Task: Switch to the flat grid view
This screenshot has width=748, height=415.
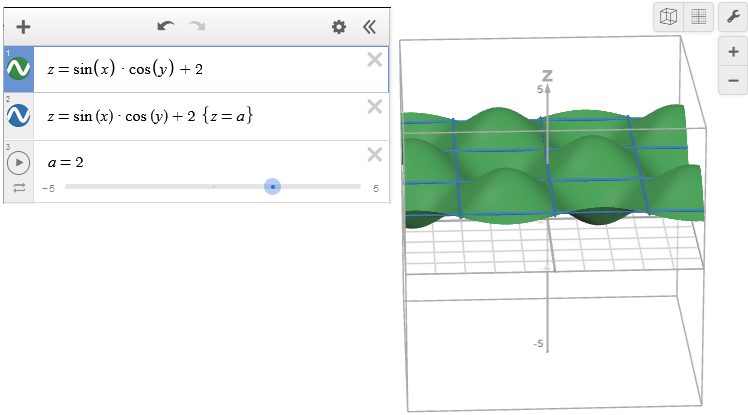Action: point(699,17)
